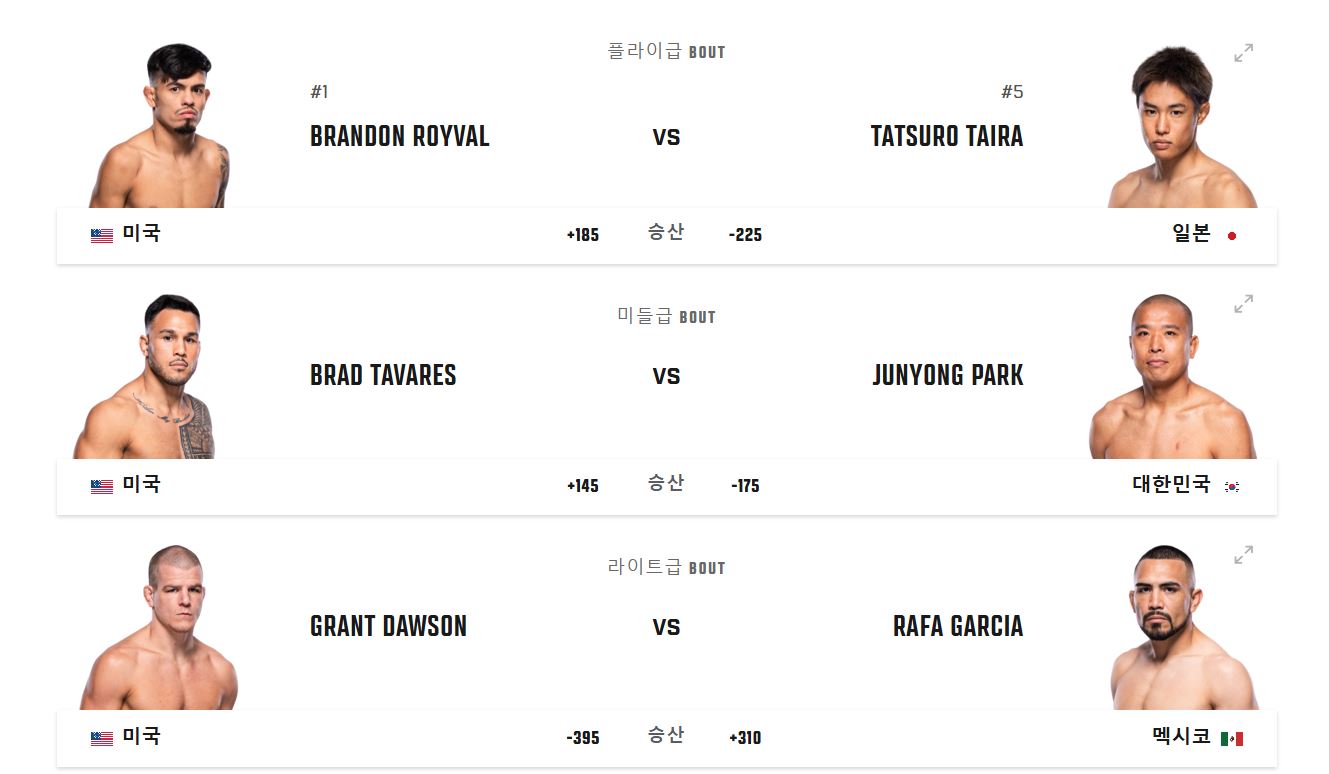Click the expand icon on Tavares vs Park card
The image size is (1329, 774).
1243,301
